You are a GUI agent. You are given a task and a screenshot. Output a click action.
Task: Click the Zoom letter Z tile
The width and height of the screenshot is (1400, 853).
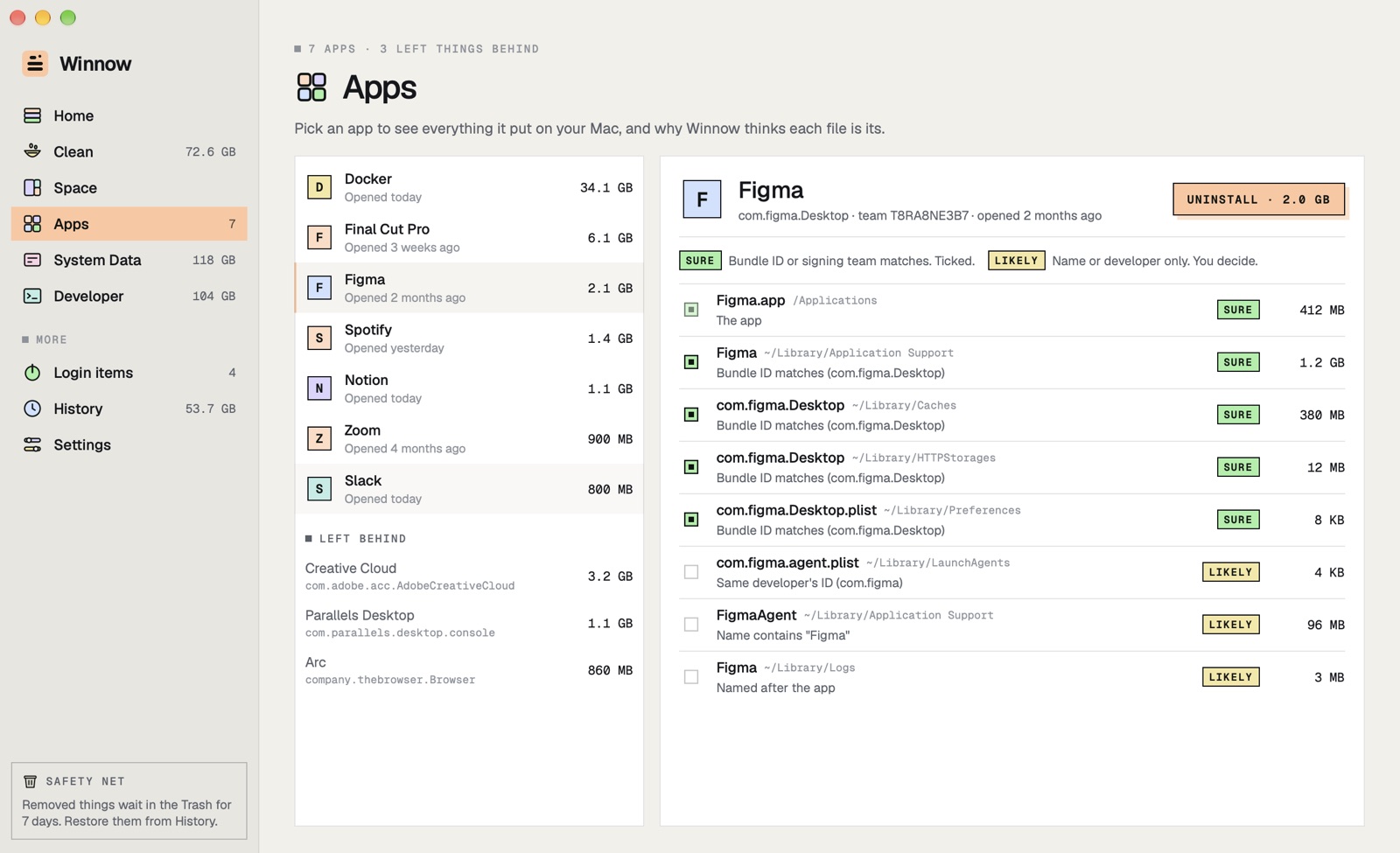(x=319, y=438)
